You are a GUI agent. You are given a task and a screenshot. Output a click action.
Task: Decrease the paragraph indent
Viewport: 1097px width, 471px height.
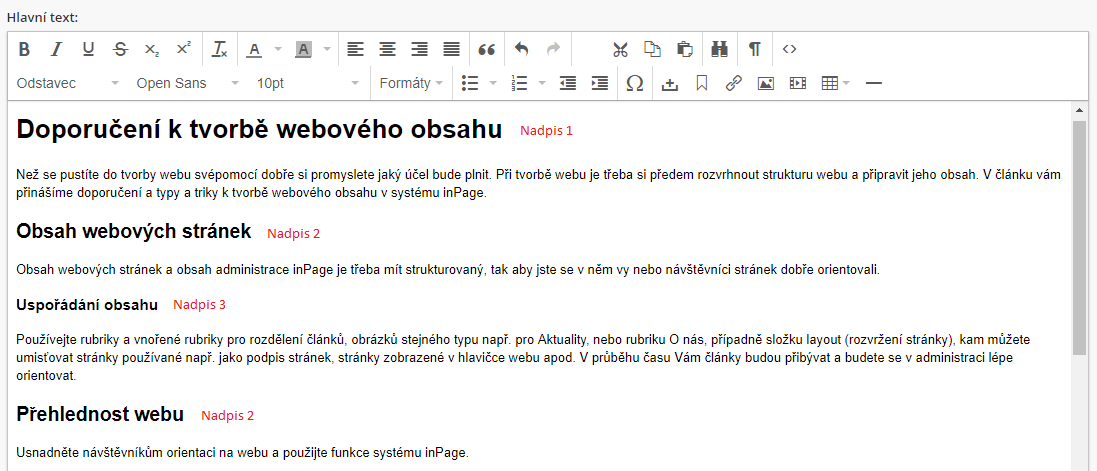(568, 83)
